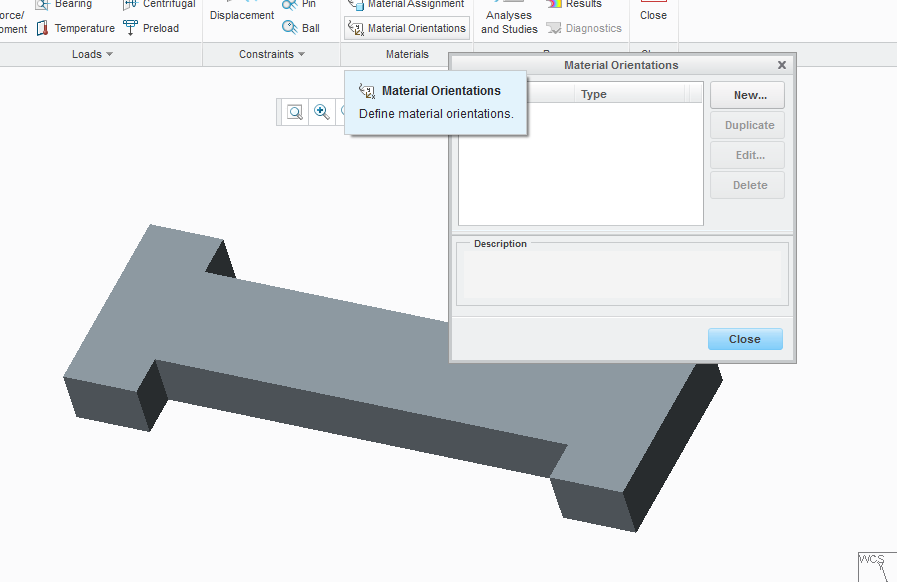Select the Pin constraint tool
The height and width of the screenshot is (582, 897).
[x=299, y=5]
